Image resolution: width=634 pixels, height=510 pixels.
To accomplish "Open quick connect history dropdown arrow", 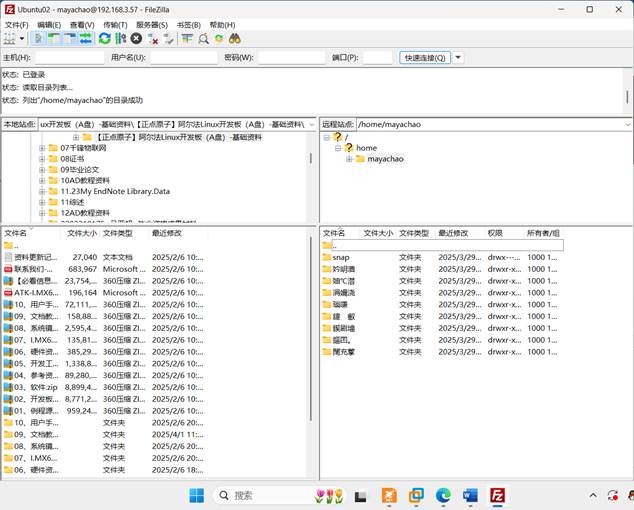I will pos(458,58).
